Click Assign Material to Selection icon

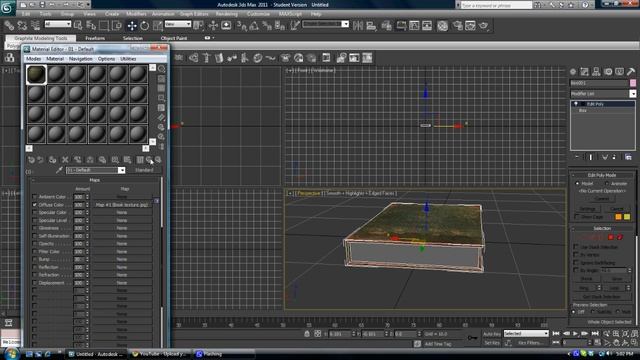(x=52, y=160)
